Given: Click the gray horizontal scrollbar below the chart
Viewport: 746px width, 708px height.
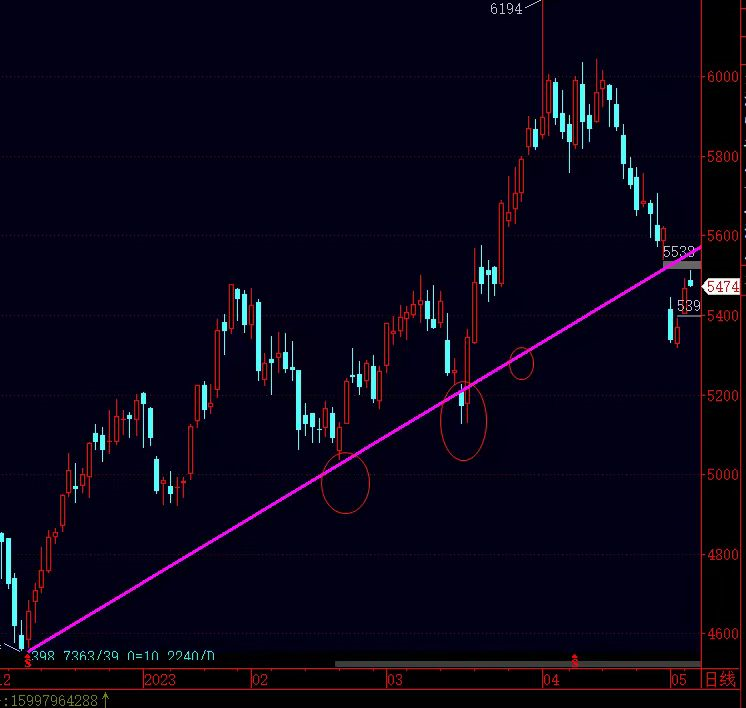Looking at the screenshot, I should coord(518,664).
